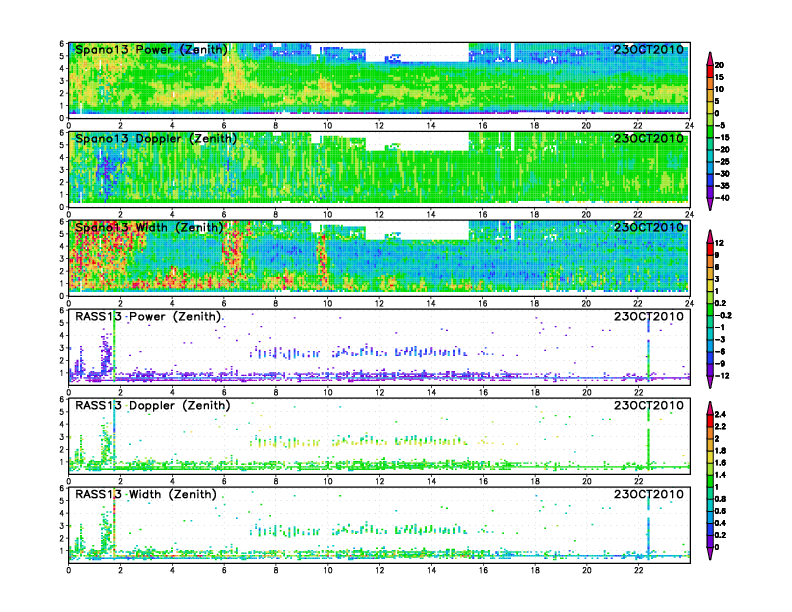Click x-axis tick '14' under RASS13 Doppler panel
The width and height of the screenshot is (792, 612).
click(x=431, y=481)
